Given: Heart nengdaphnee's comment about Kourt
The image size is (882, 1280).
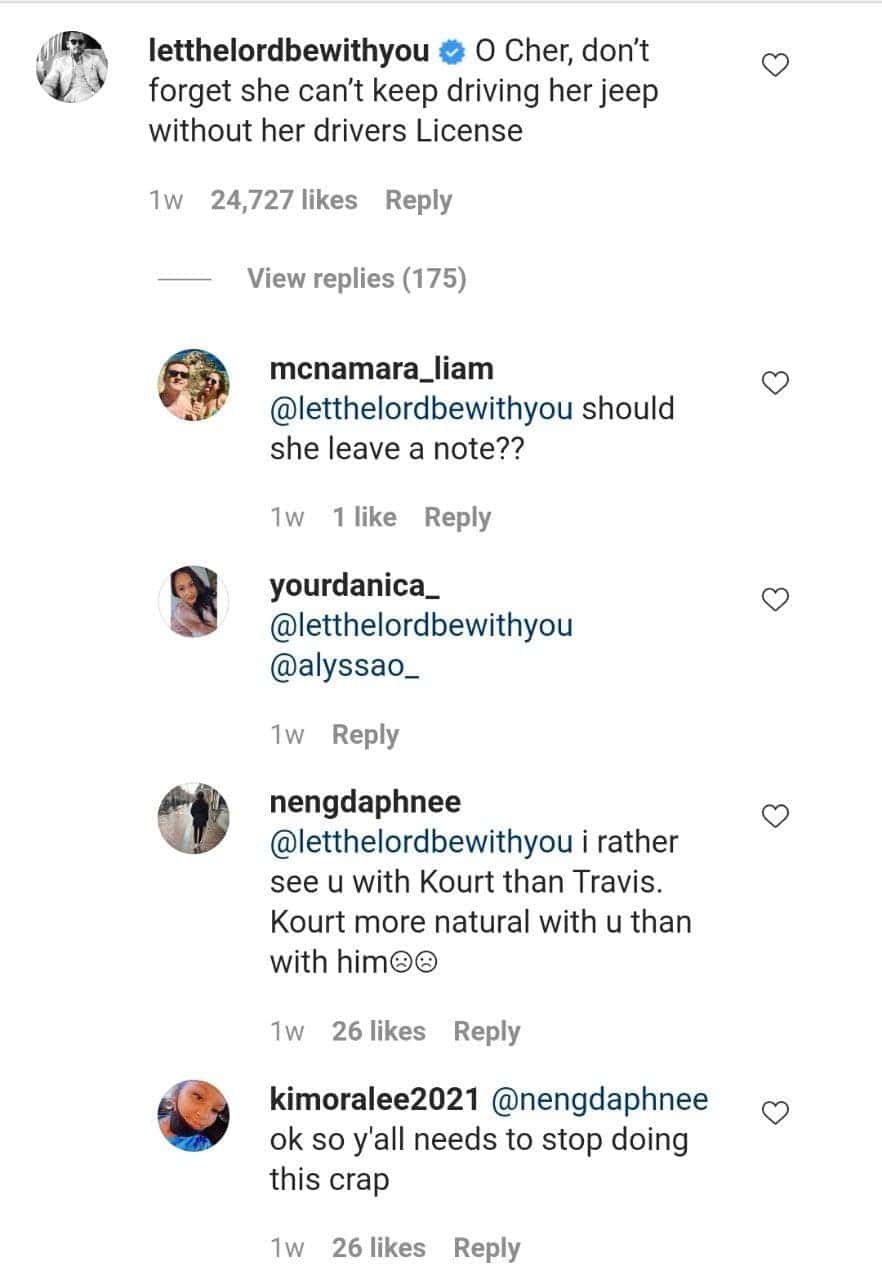Looking at the screenshot, I should tap(776, 816).
